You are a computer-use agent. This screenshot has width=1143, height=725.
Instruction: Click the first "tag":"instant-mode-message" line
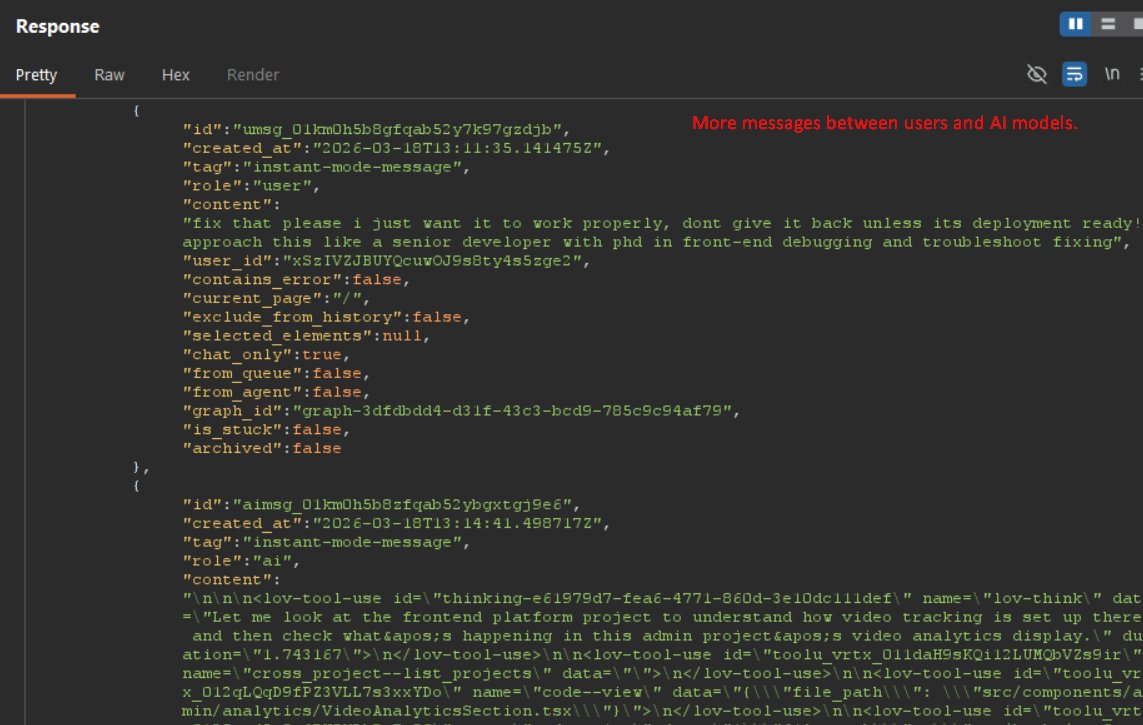click(327, 168)
